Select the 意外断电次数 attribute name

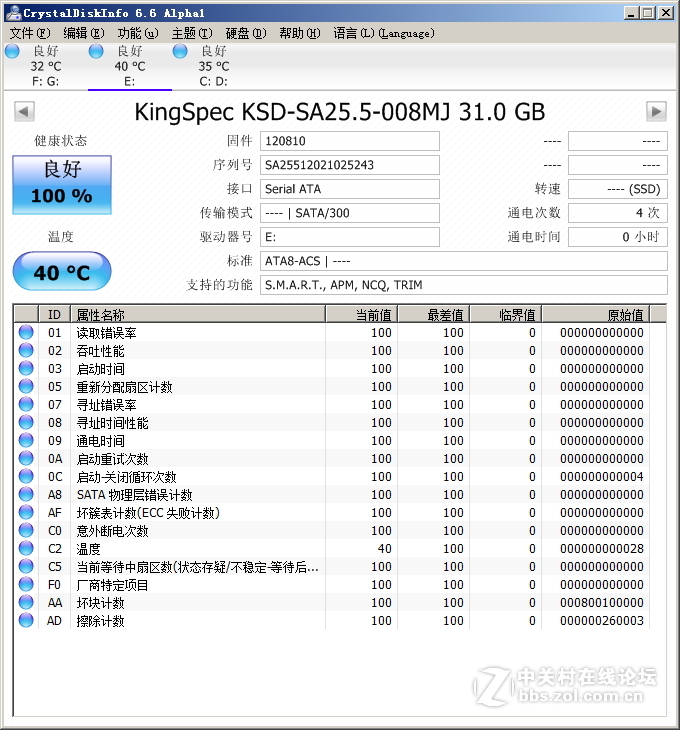(x=112, y=531)
